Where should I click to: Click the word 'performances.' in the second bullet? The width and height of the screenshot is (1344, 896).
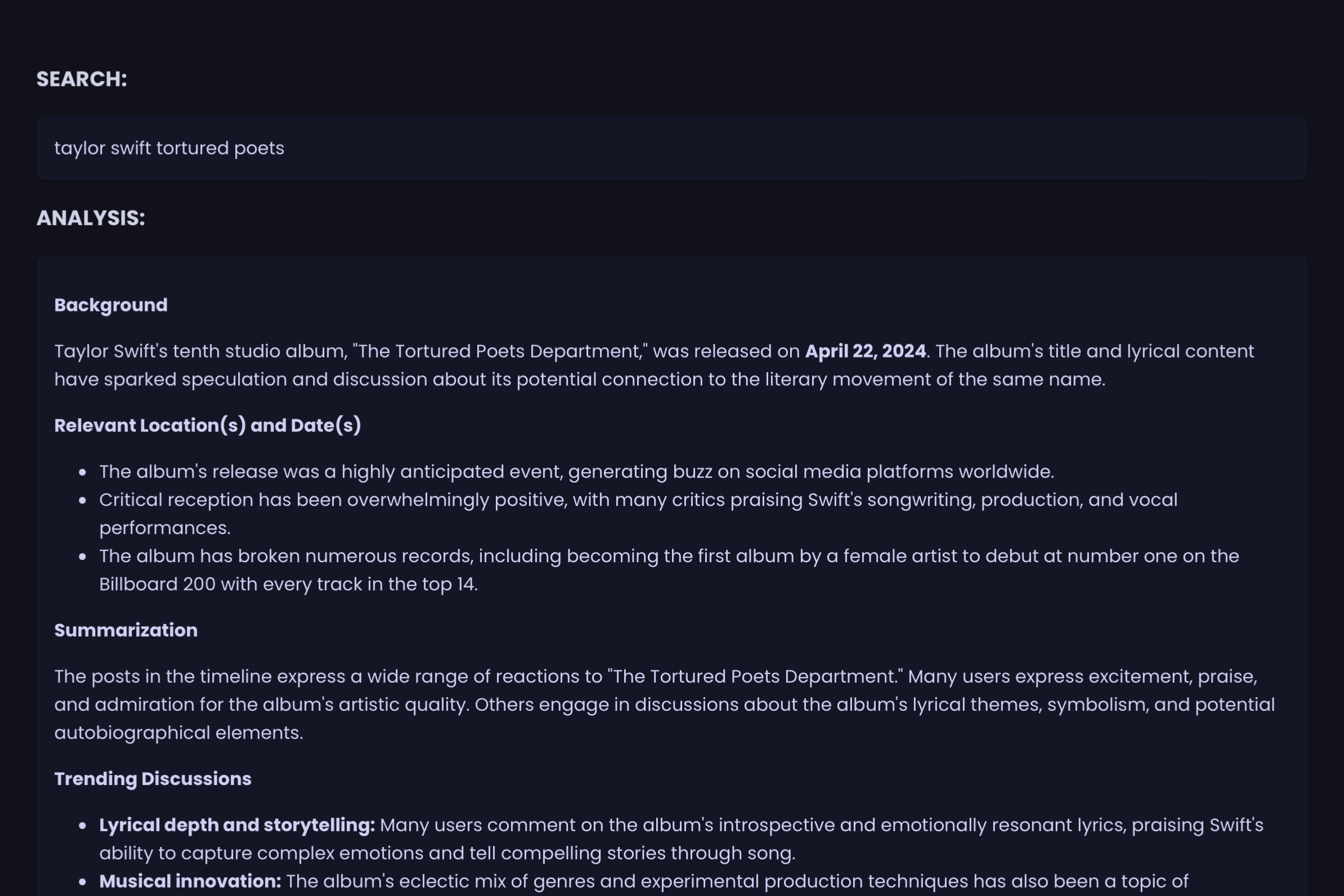click(164, 528)
